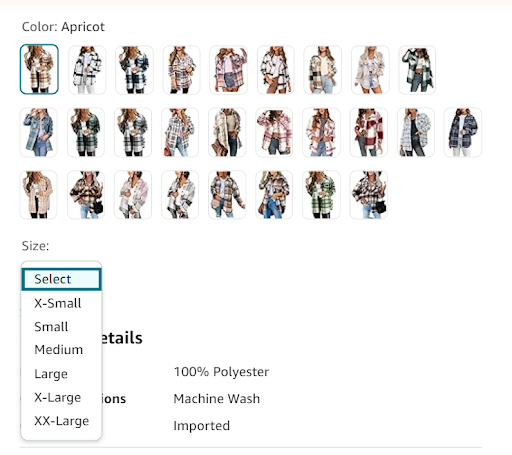Pick the eighth swatch, last in third color row
Viewport: 512px width, 455px height.
click(369, 195)
